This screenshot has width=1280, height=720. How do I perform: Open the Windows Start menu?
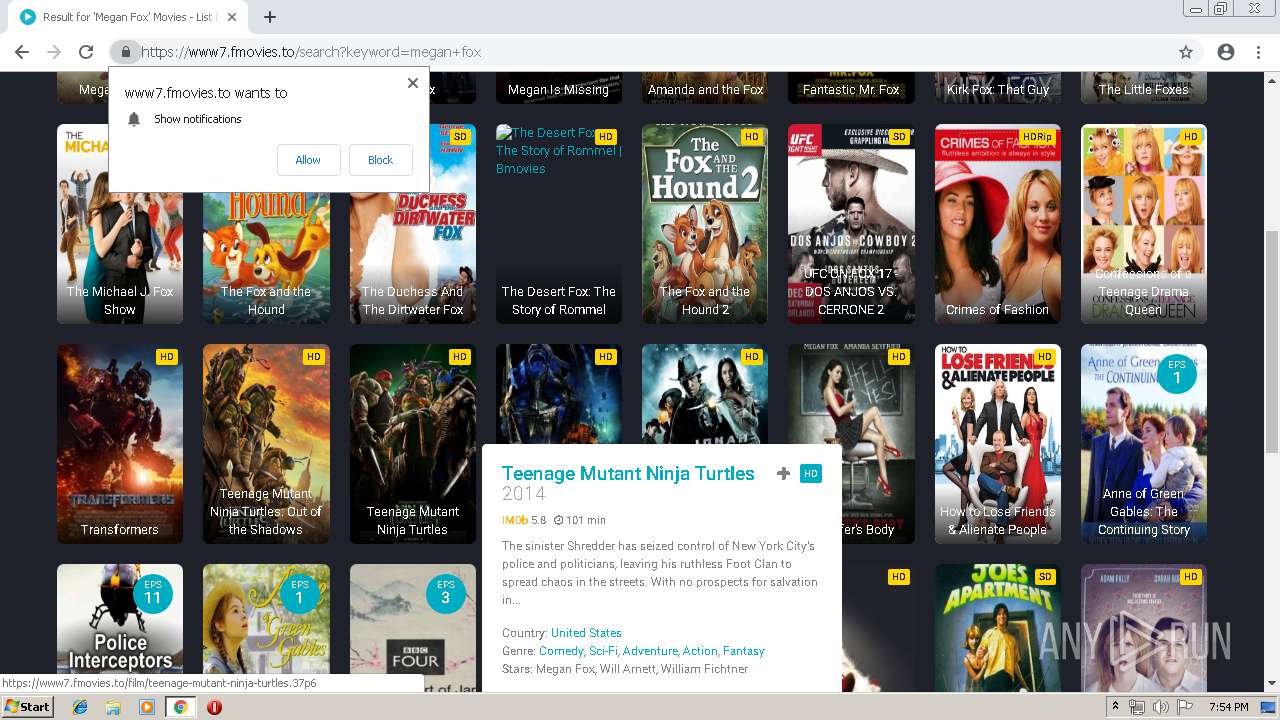pyautogui.click(x=28, y=706)
